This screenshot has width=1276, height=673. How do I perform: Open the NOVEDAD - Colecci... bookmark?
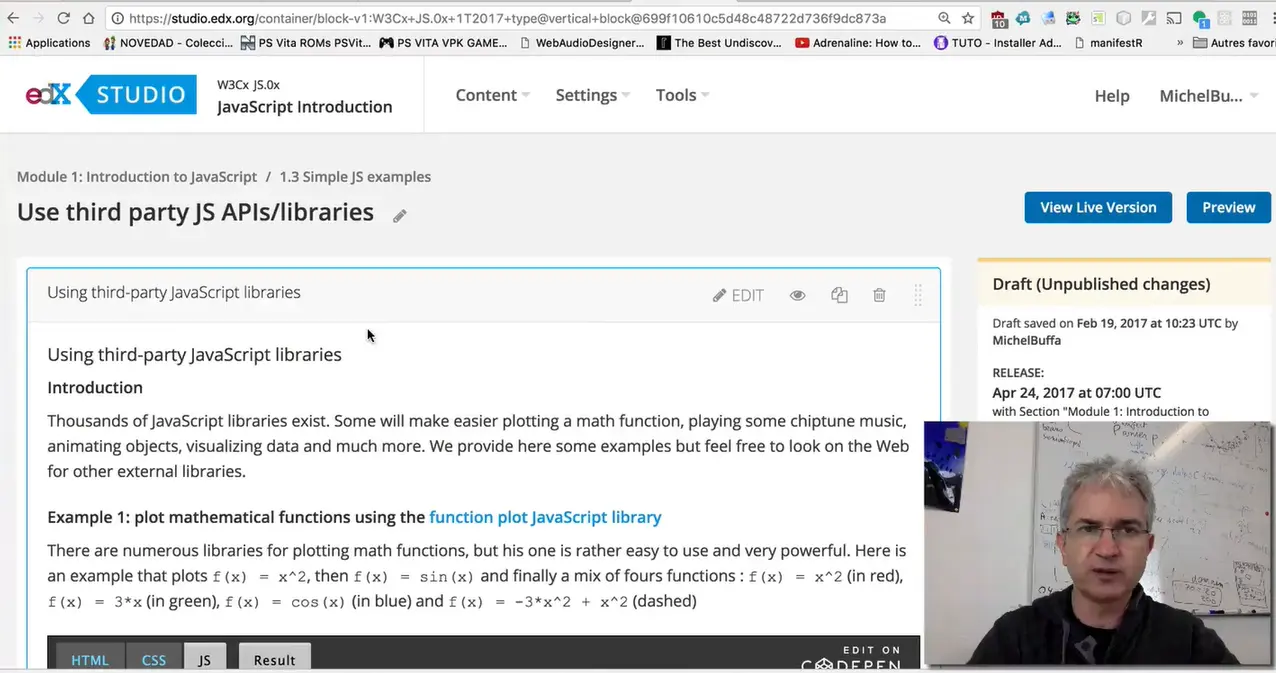(x=168, y=43)
